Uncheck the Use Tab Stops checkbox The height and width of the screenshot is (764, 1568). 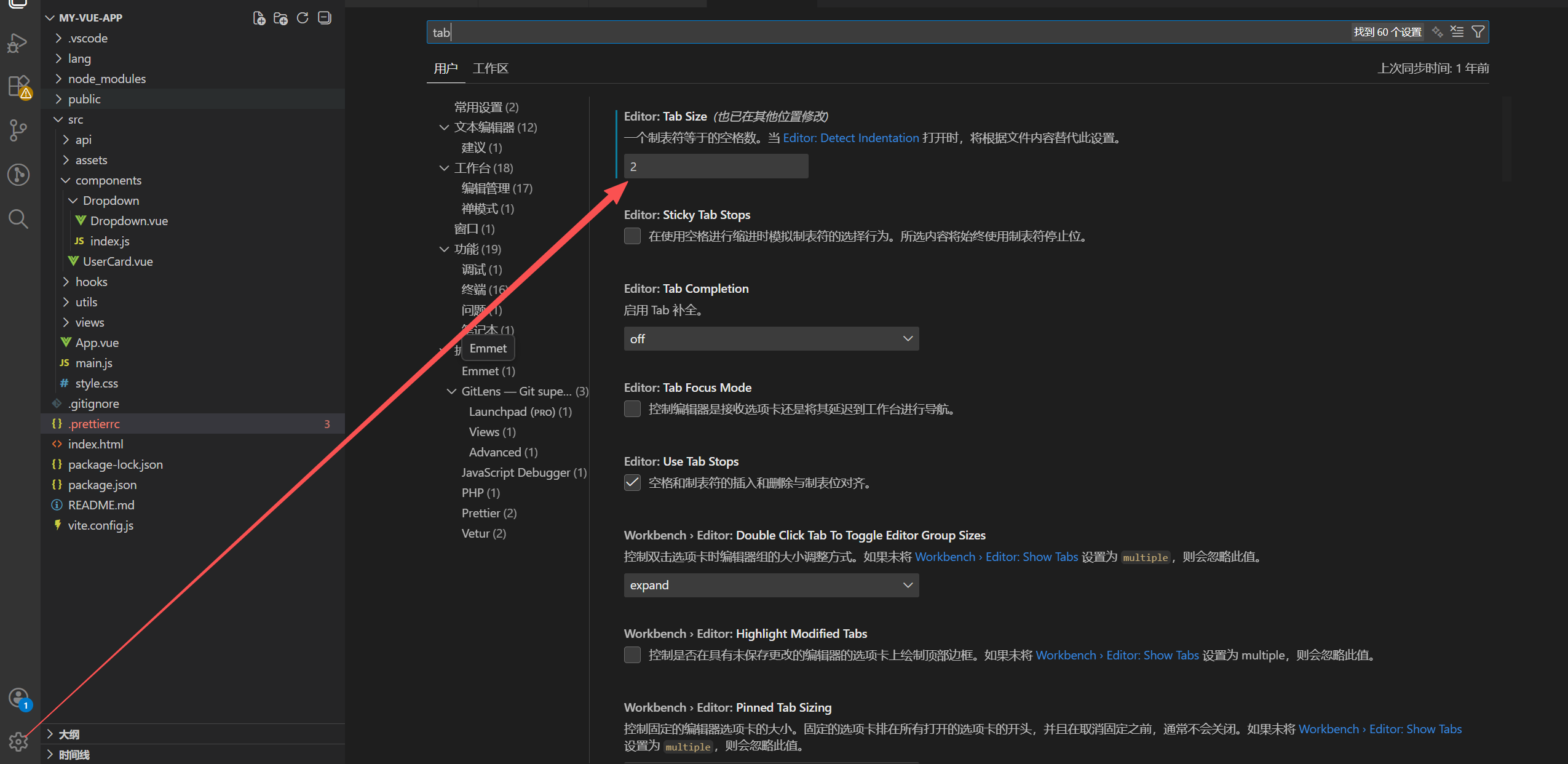coord(632,483)
